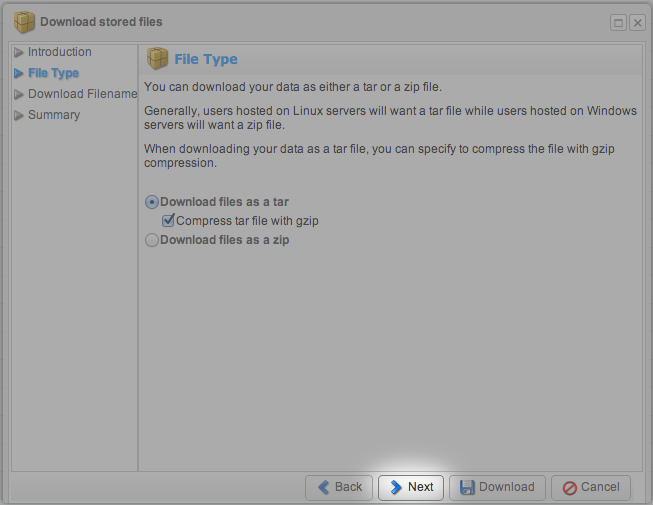The height and width of the screenshot is (505, 653).
Task: Select the File Type step in sidebar
Action: coord(53,73)
